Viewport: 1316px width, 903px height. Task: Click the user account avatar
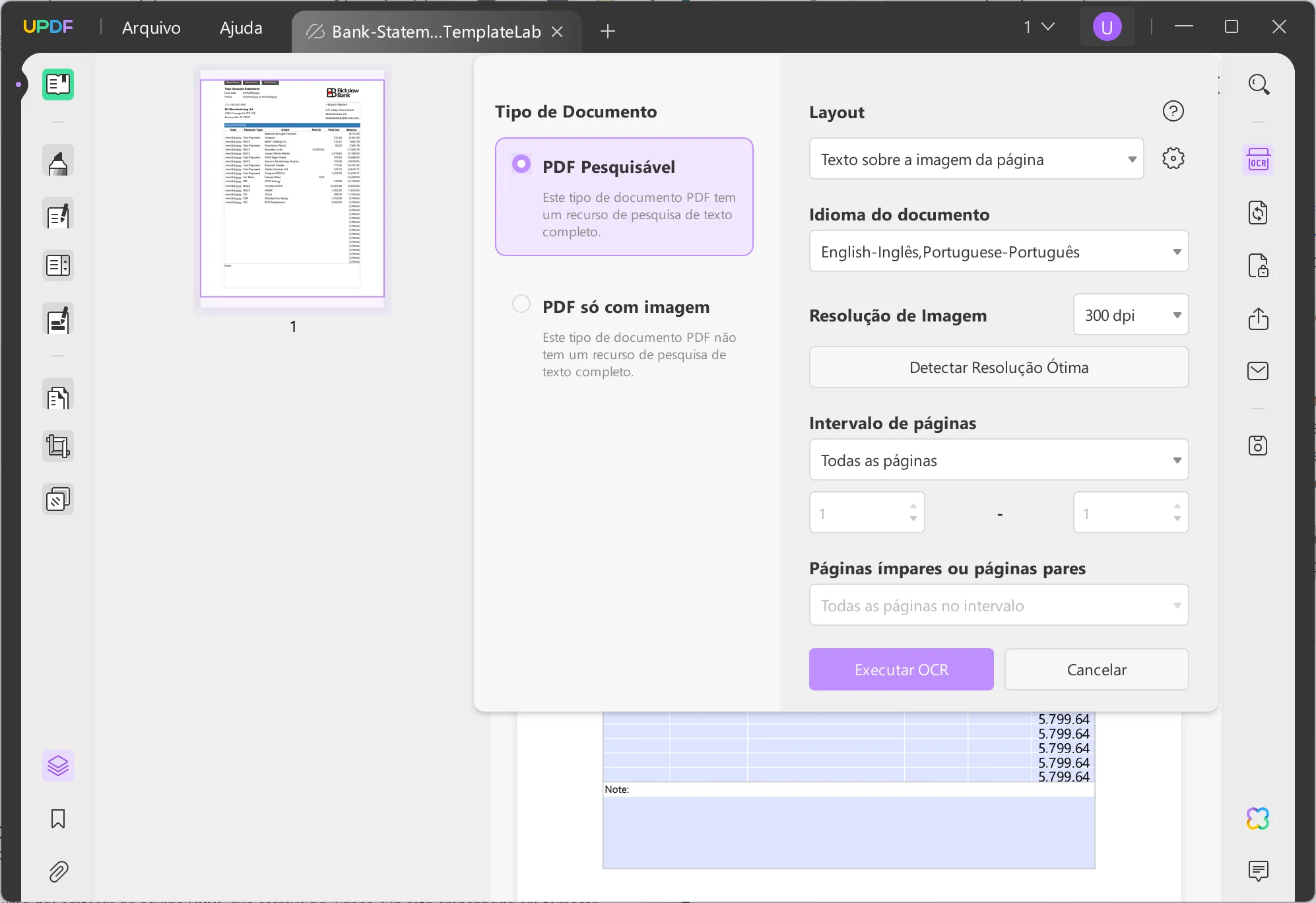click(1107, 27)
